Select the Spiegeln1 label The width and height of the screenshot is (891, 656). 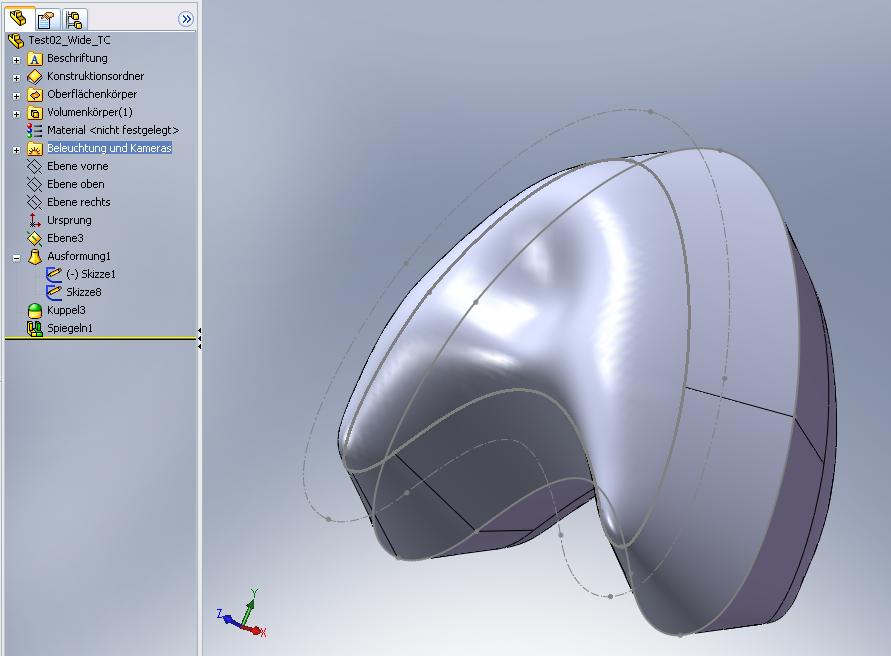coord(70,328)
